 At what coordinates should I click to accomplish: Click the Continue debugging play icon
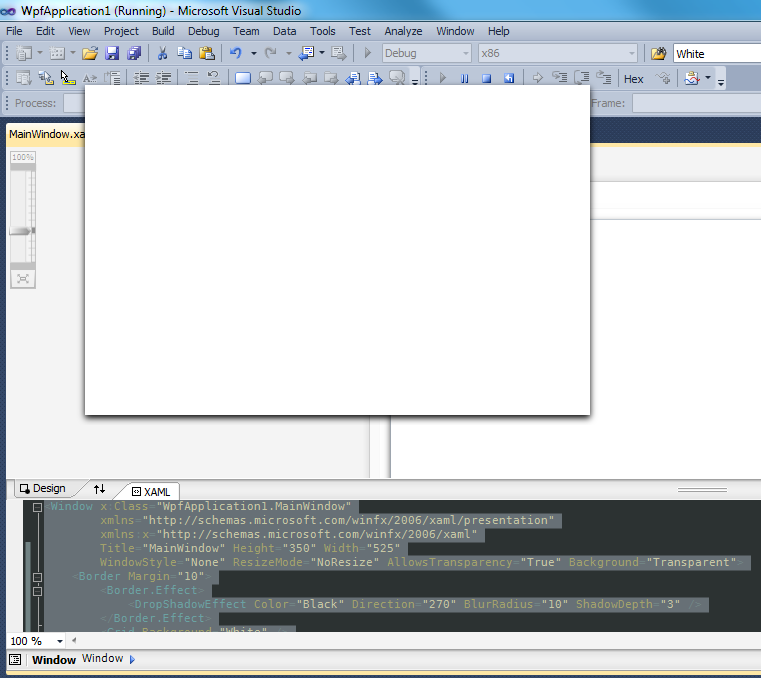pos(443,78)
